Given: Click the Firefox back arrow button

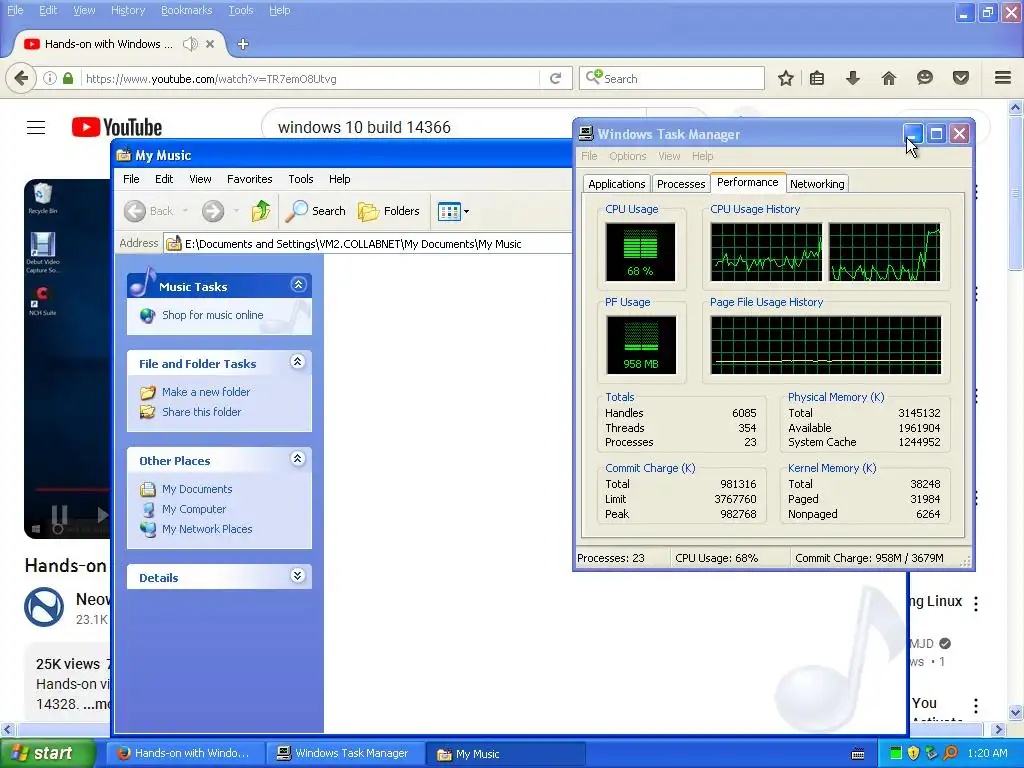Looking at the screenshot, I should pos(21,78).
